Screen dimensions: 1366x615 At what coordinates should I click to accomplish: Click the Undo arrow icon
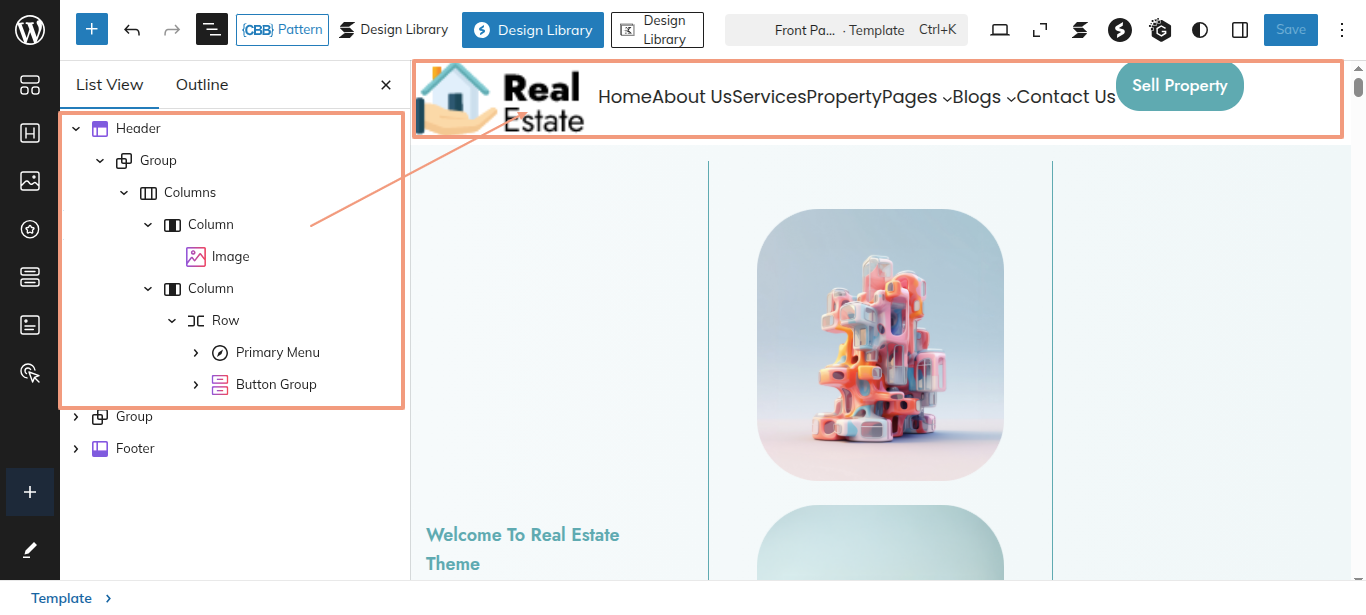click(x=132, y=30)
